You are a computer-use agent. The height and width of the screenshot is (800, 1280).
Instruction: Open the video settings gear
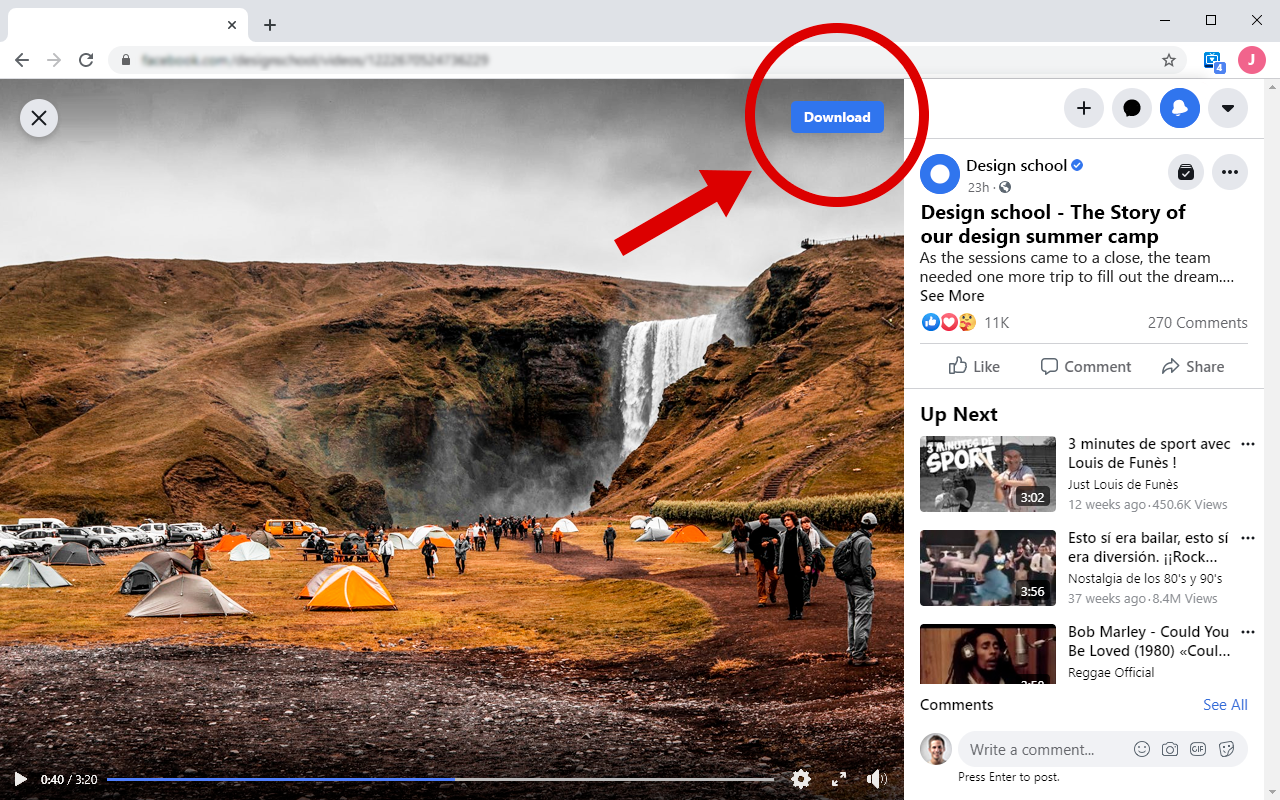coord(801,778)
